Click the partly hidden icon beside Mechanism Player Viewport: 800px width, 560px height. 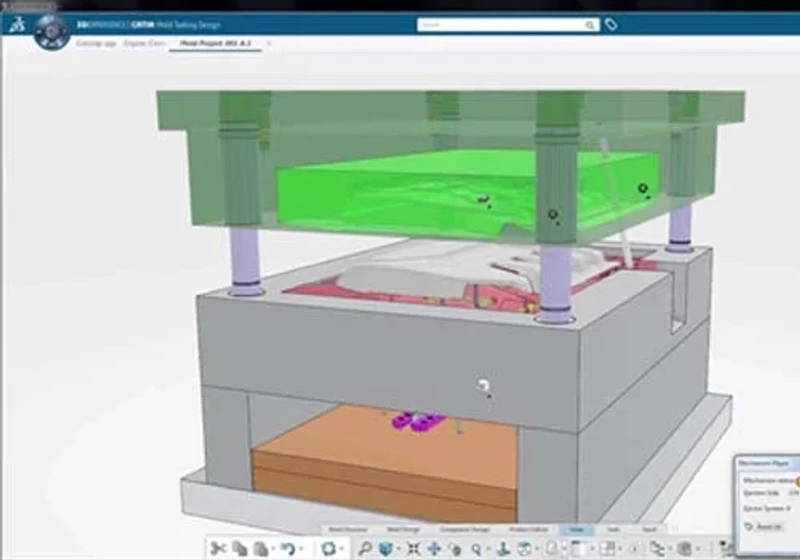click(x=726, y=549)
